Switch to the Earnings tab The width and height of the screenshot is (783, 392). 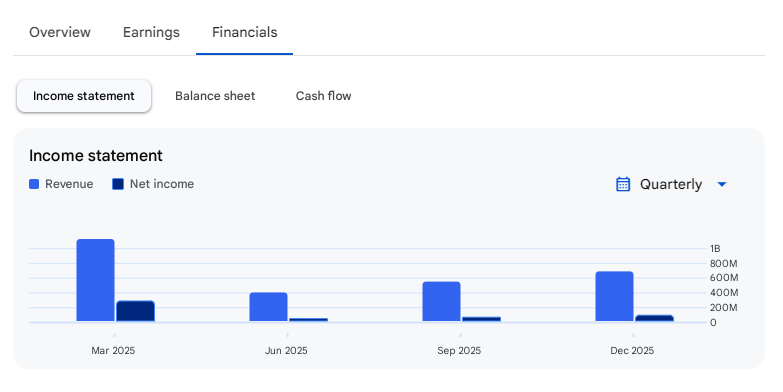coord(151,32)
